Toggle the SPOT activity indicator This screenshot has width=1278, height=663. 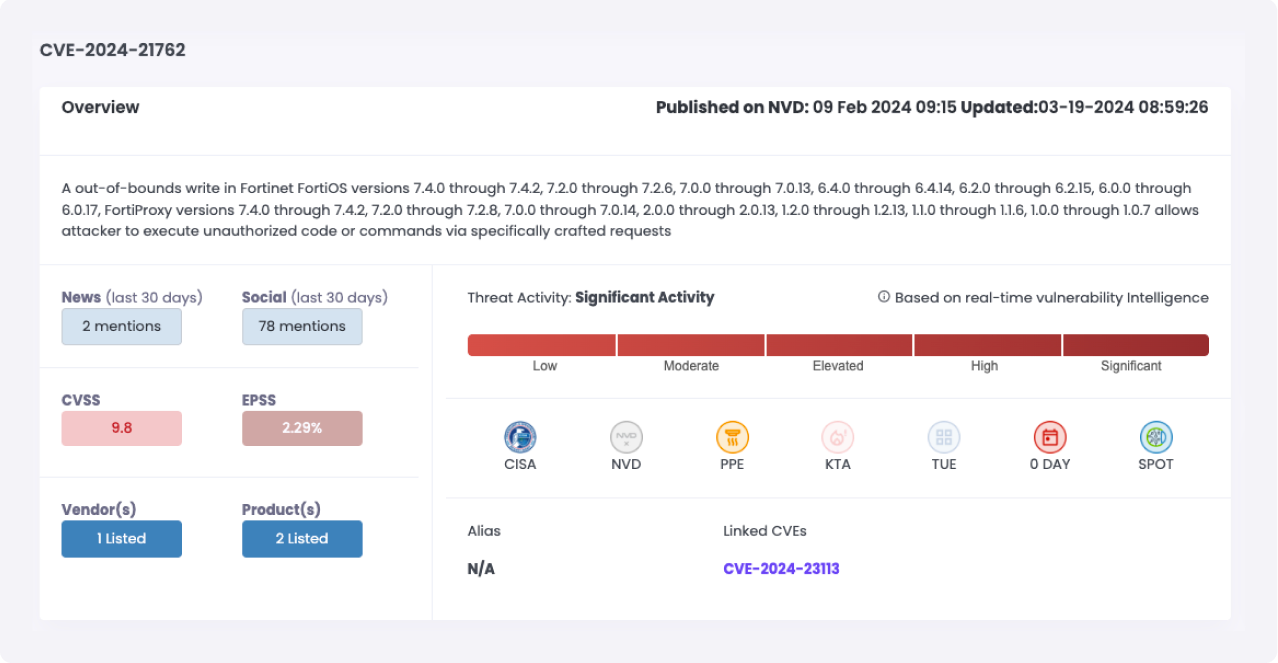pyautogui.click(x=1156, y=437)
